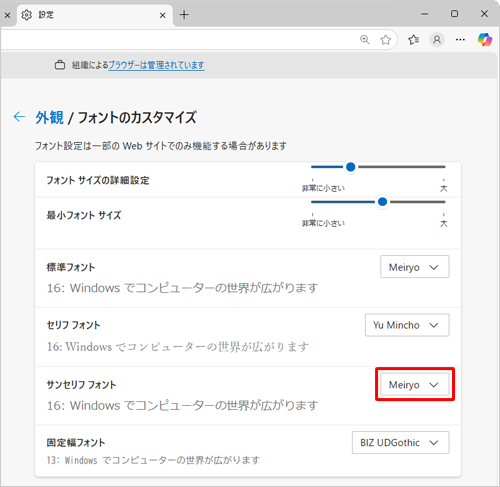Select the 設定 browser tab

[x=94, y=15]
